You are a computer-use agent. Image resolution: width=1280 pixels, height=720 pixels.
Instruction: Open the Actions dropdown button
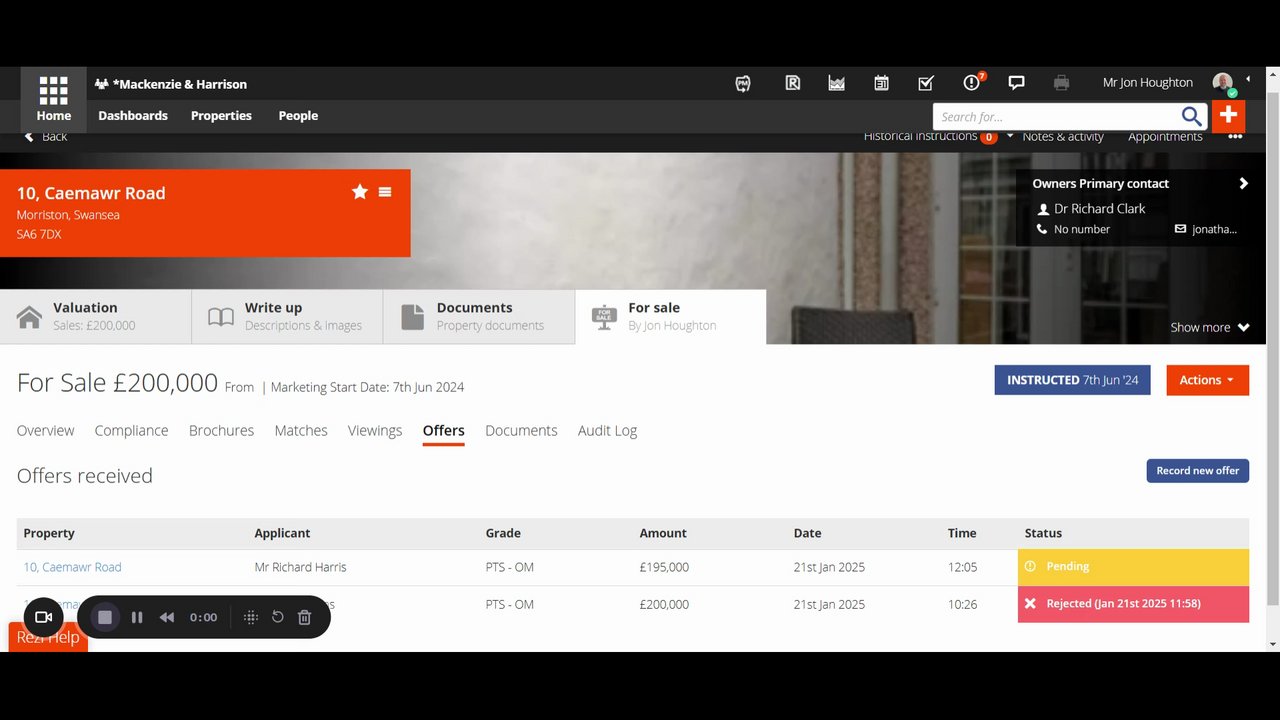coord(1207,380)
